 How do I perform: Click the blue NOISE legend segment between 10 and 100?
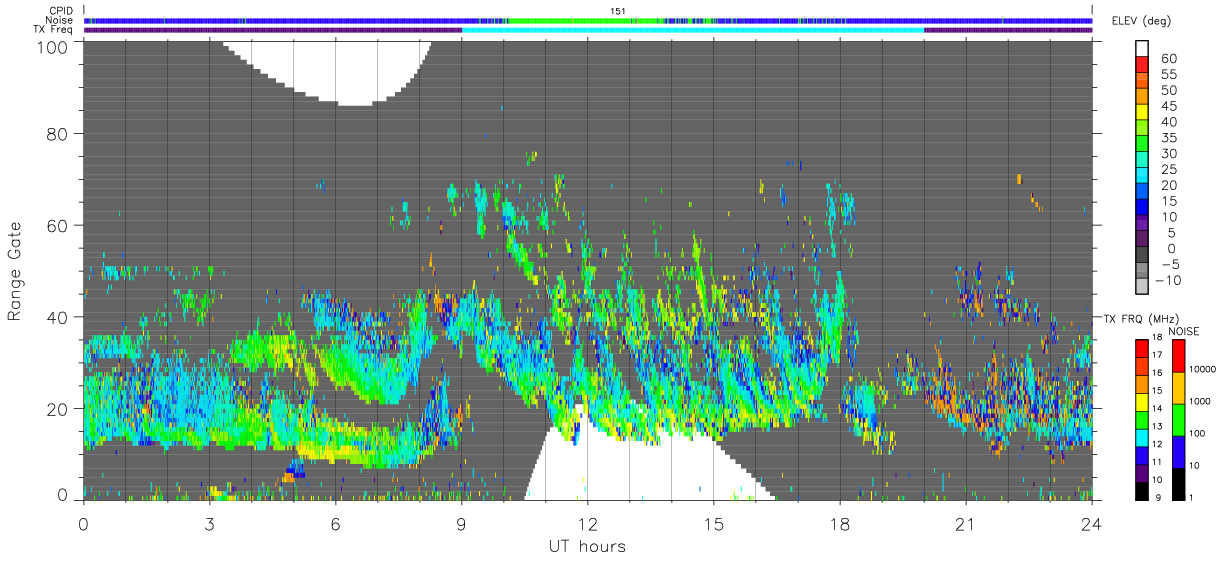(1178, 450)
